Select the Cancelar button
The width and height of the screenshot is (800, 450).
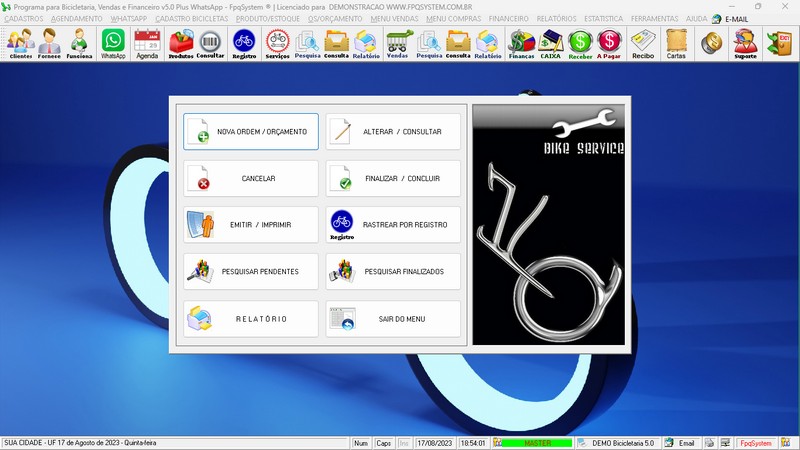coord(251,179)
